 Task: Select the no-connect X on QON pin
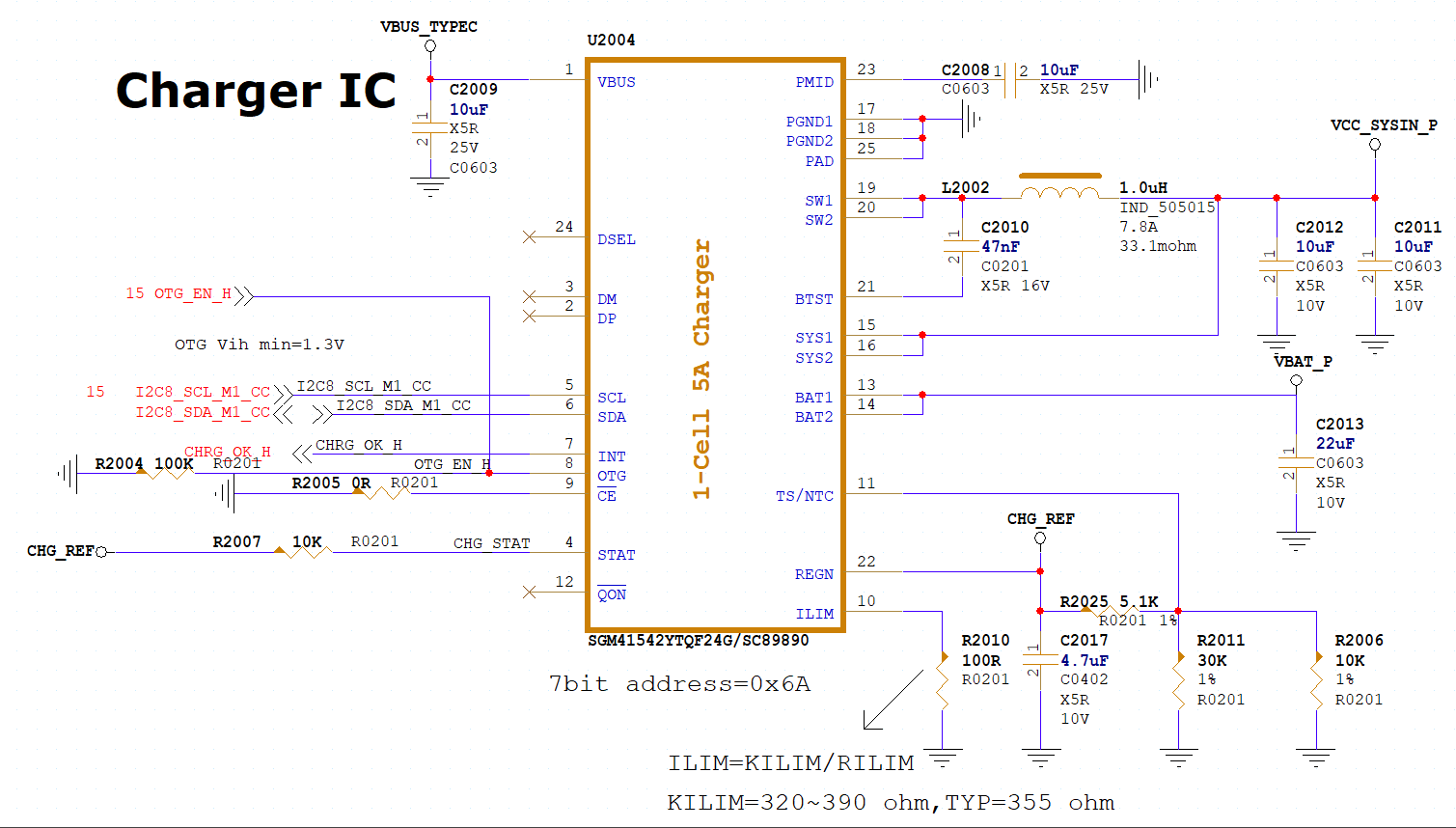(x=529, y=592)
